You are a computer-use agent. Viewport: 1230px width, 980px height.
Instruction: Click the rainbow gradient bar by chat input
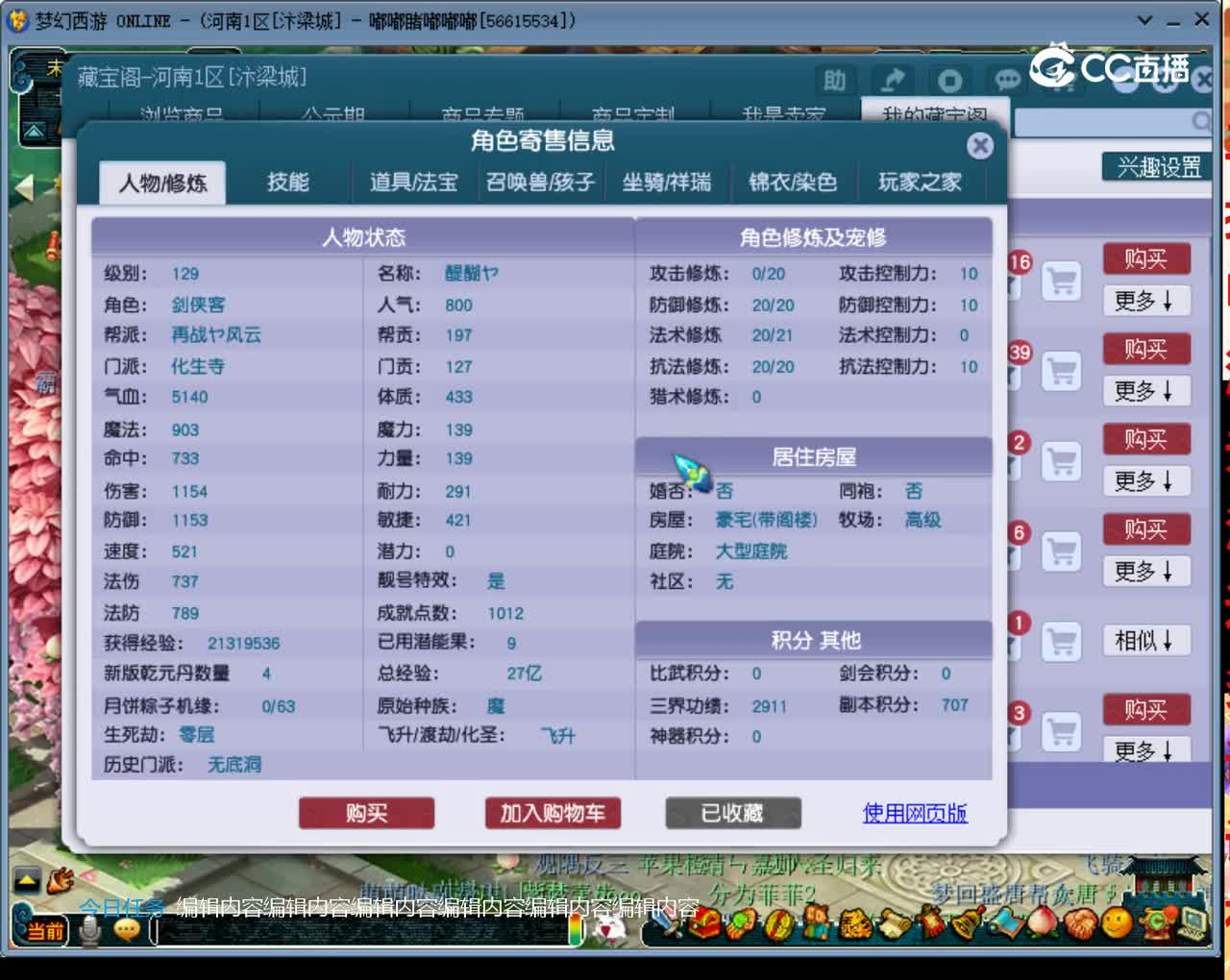tap(576, 930)
